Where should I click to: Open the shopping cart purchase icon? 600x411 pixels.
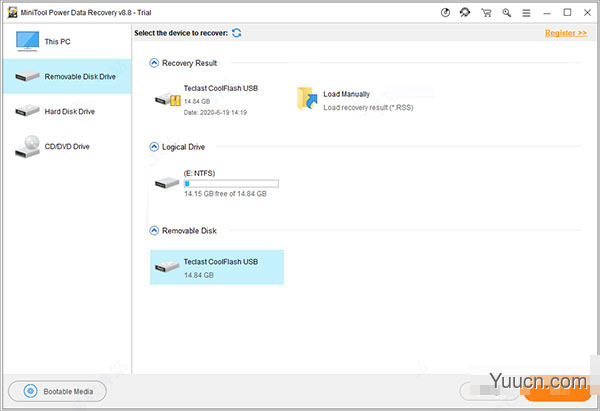click(486, 13)
